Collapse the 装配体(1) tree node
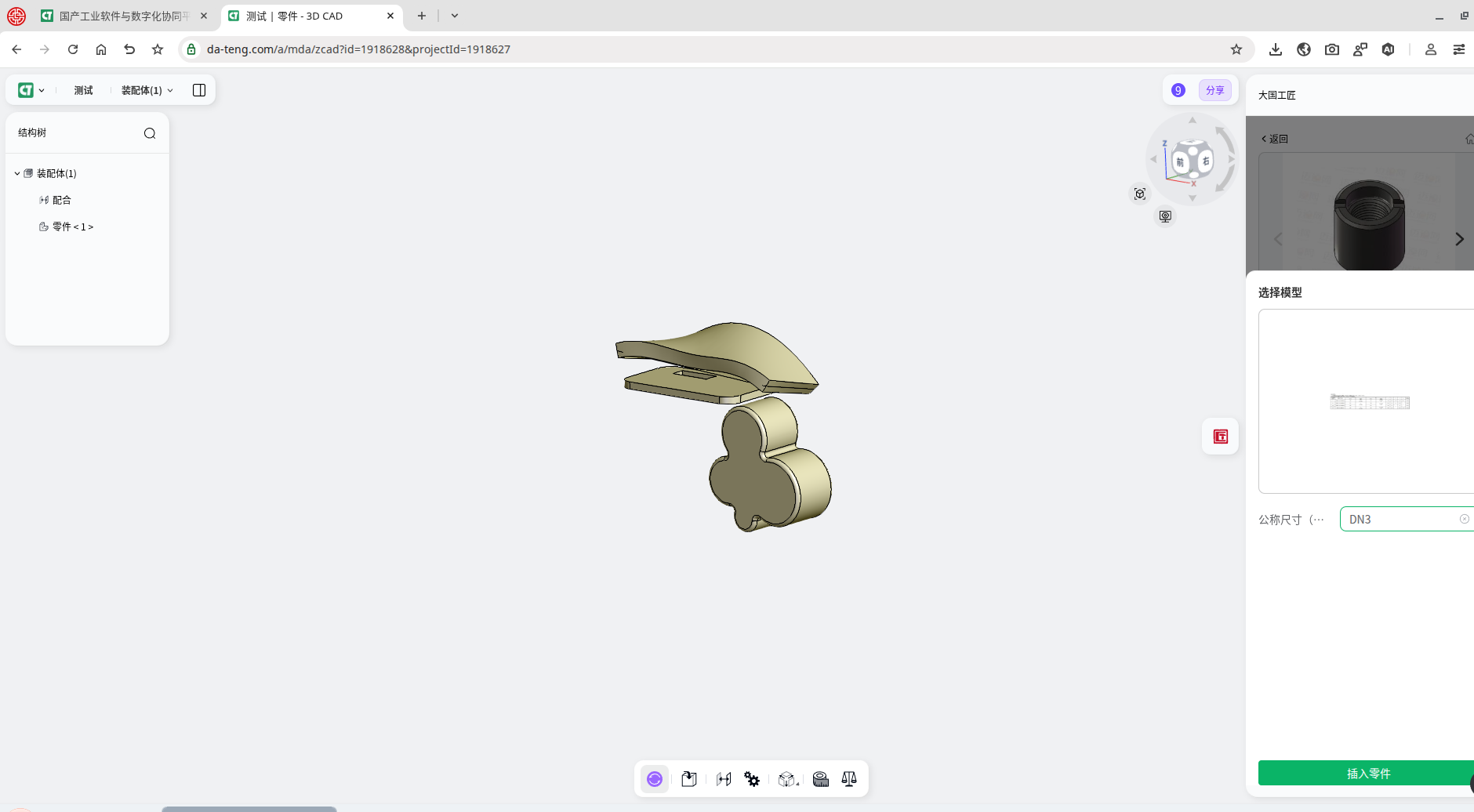This screenshot has height=812, width=1474. tap(17, 173)
